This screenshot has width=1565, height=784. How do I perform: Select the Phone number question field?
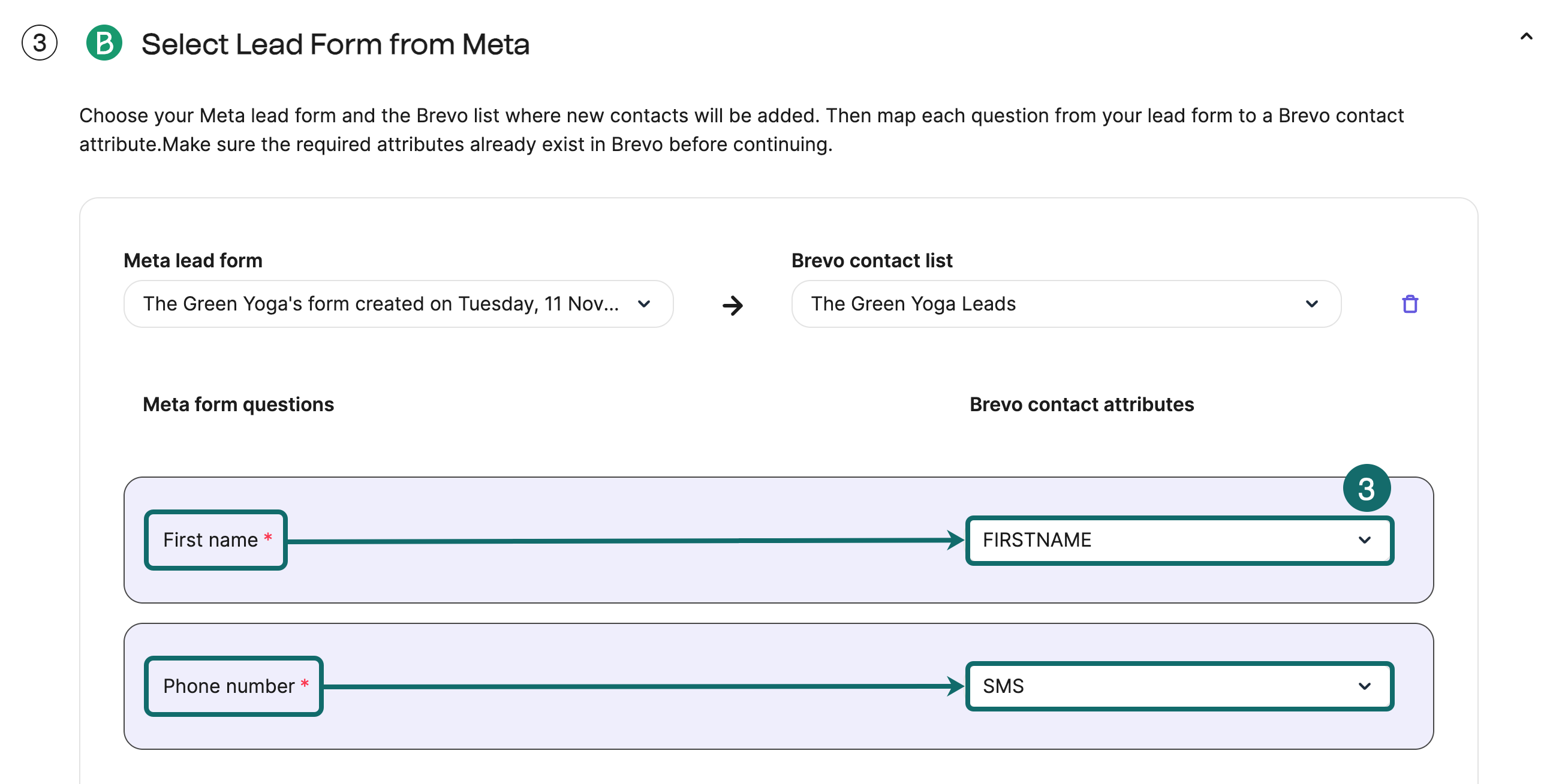[x=233, y=686]
